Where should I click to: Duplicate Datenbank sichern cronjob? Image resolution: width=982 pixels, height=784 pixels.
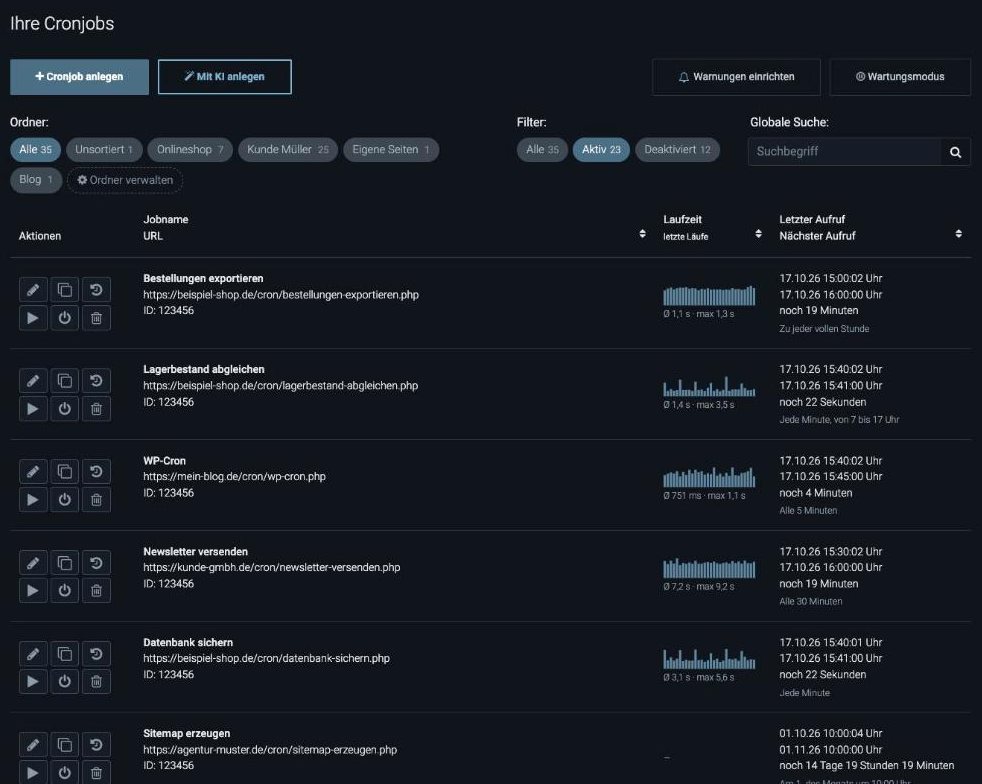(65, 654)
